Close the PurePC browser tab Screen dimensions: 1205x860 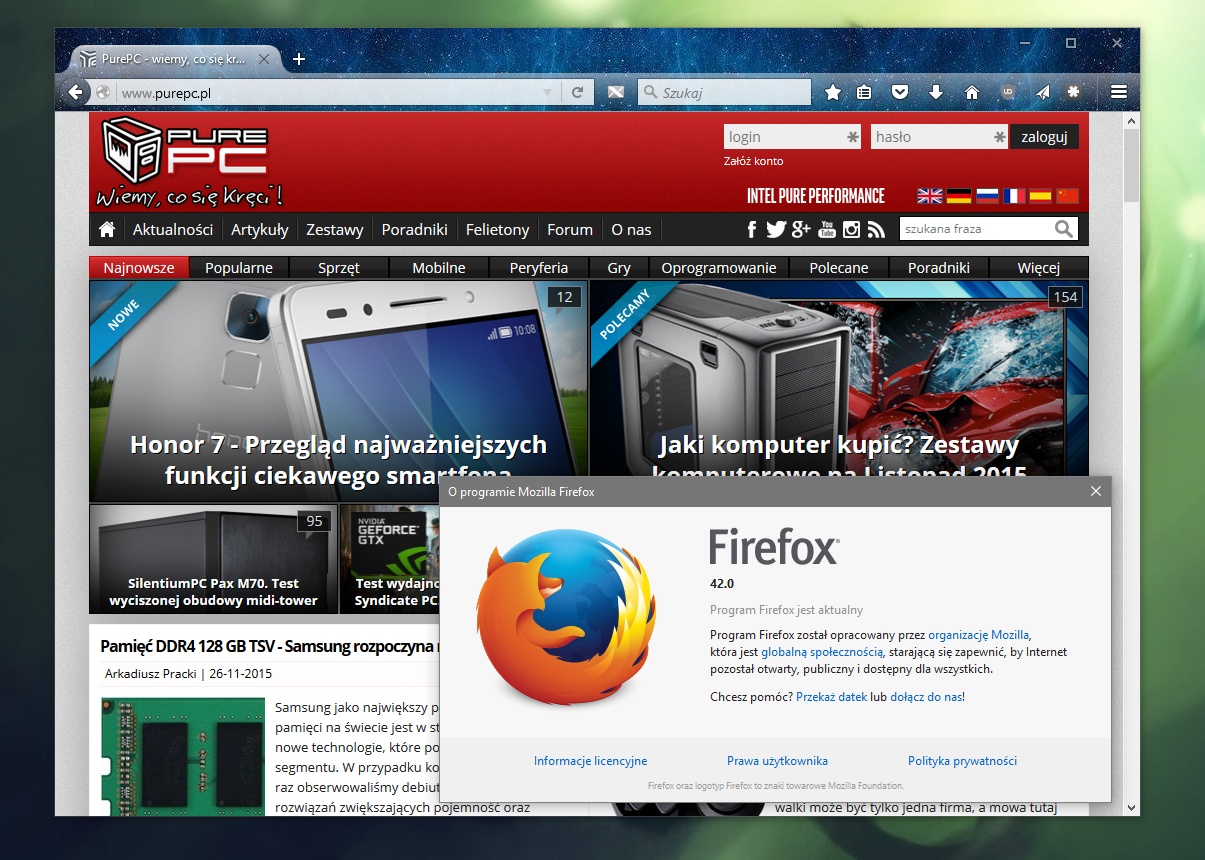coord(263,59)
